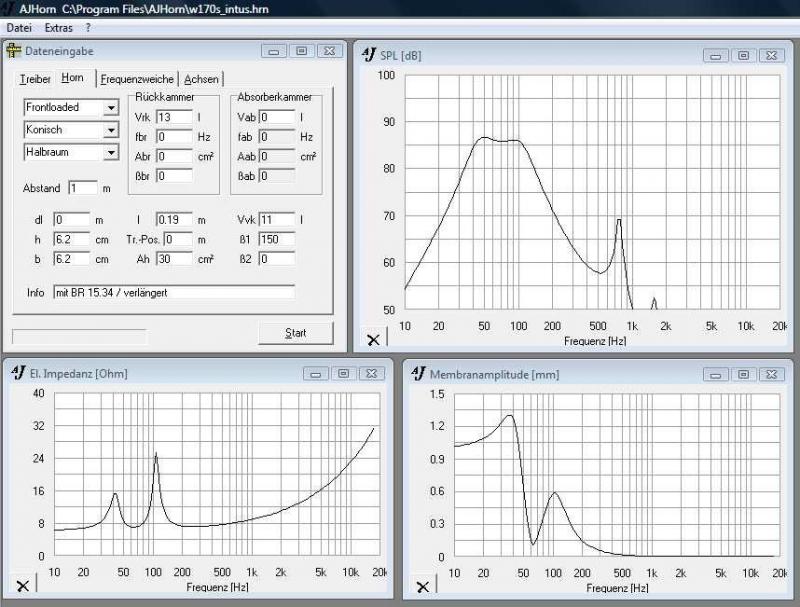Click into the Info text field
The height and width of the screenshot is (607, 800).
click(174, 293)
